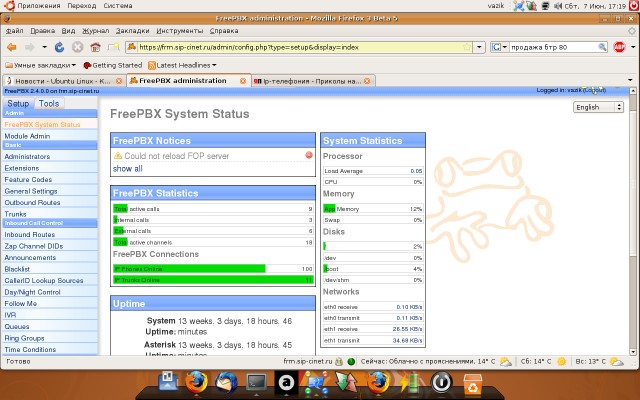Open the Правка menu

42,31
